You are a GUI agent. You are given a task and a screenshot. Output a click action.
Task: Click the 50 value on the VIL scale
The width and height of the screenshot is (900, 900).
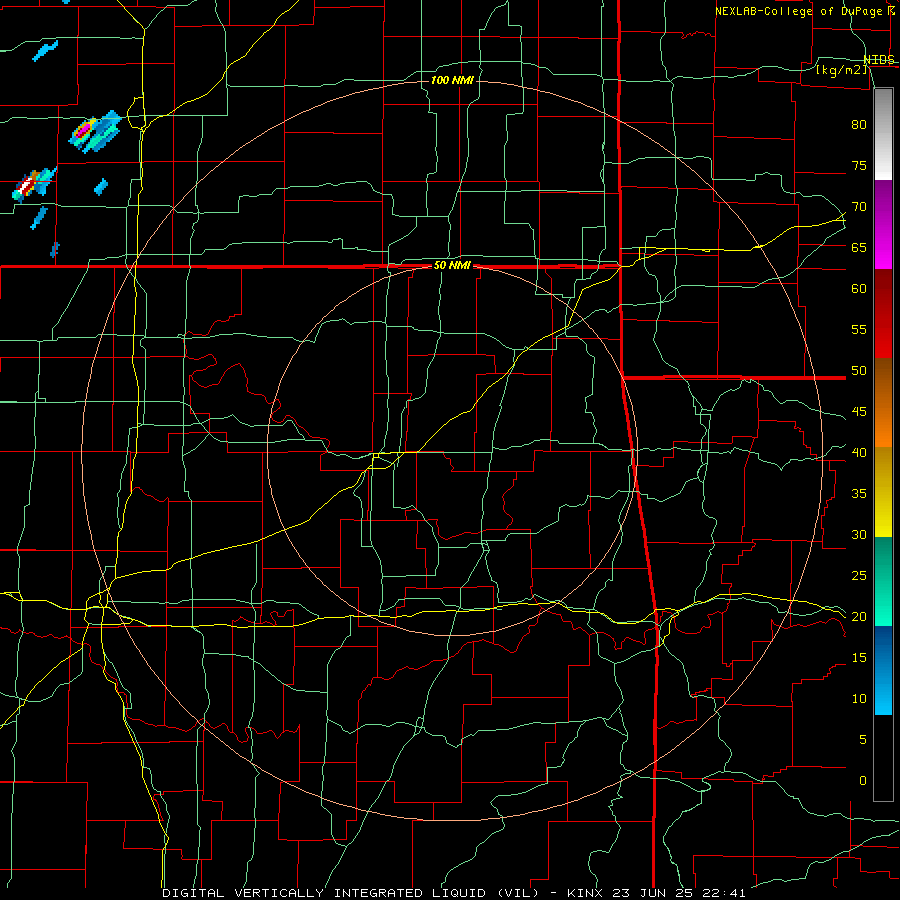(x=859, y=371)
